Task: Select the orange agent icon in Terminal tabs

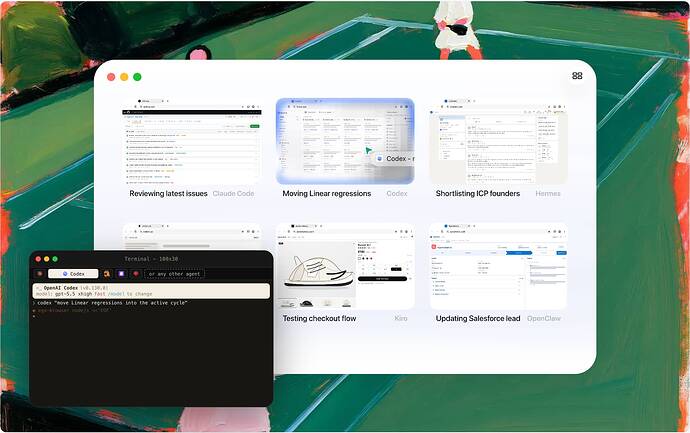Action: point(106,274)
